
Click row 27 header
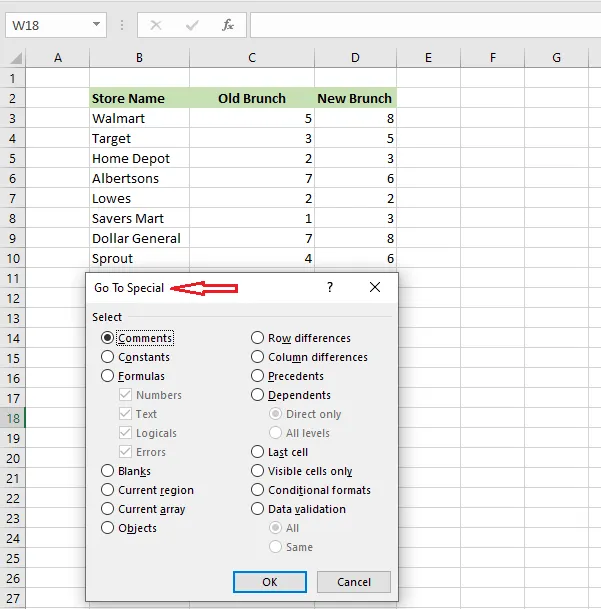coord(13,598)
